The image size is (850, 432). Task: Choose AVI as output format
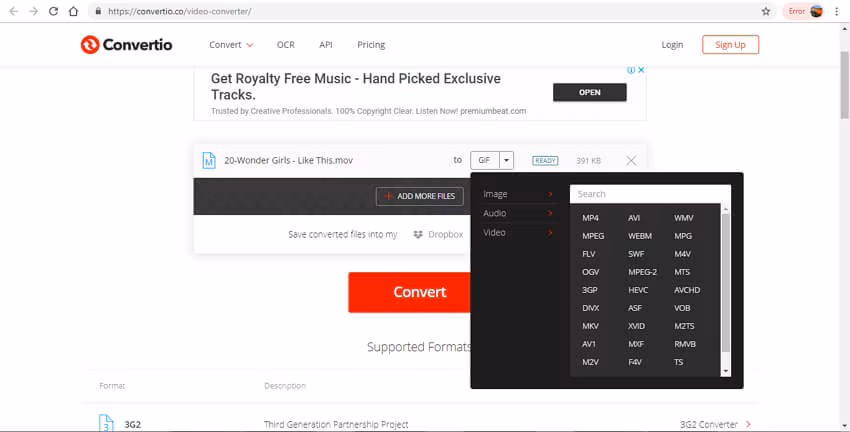[x=634, y=218]
